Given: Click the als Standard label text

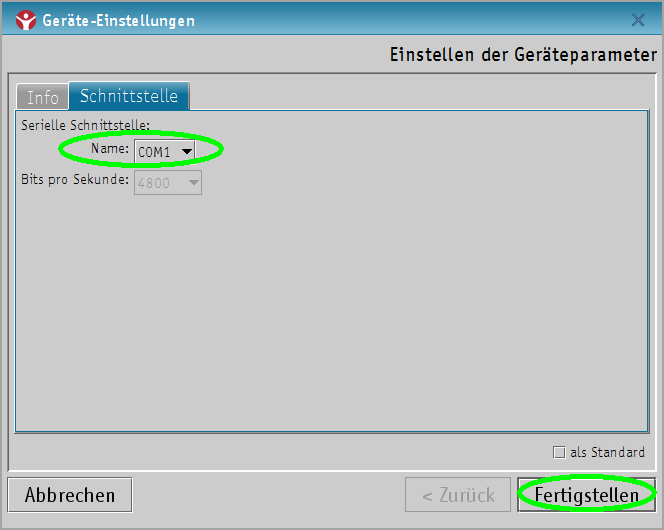Looking at the screenshot, I should coord(607,452).
